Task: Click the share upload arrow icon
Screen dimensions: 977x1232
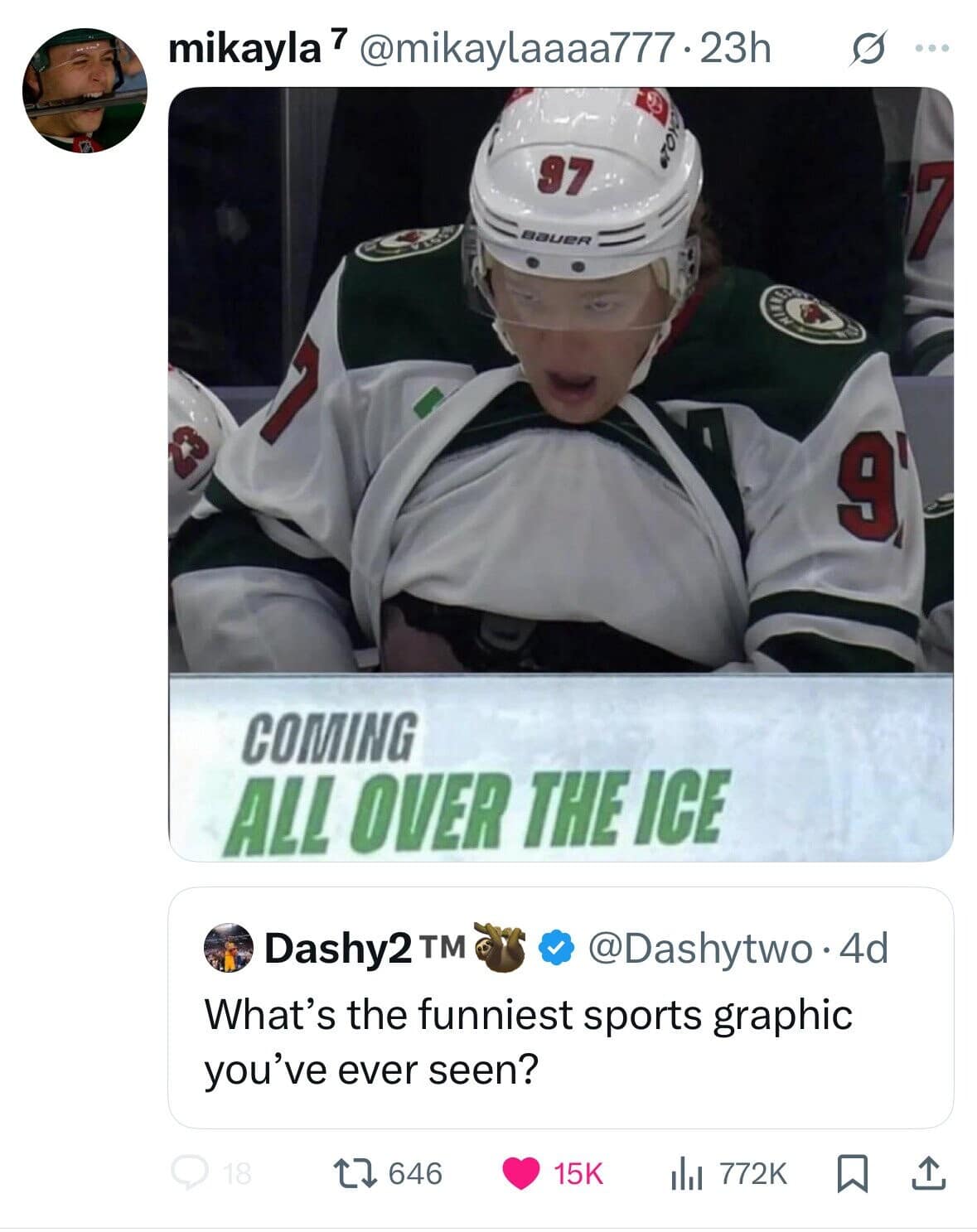Action: pos(929,1172)
